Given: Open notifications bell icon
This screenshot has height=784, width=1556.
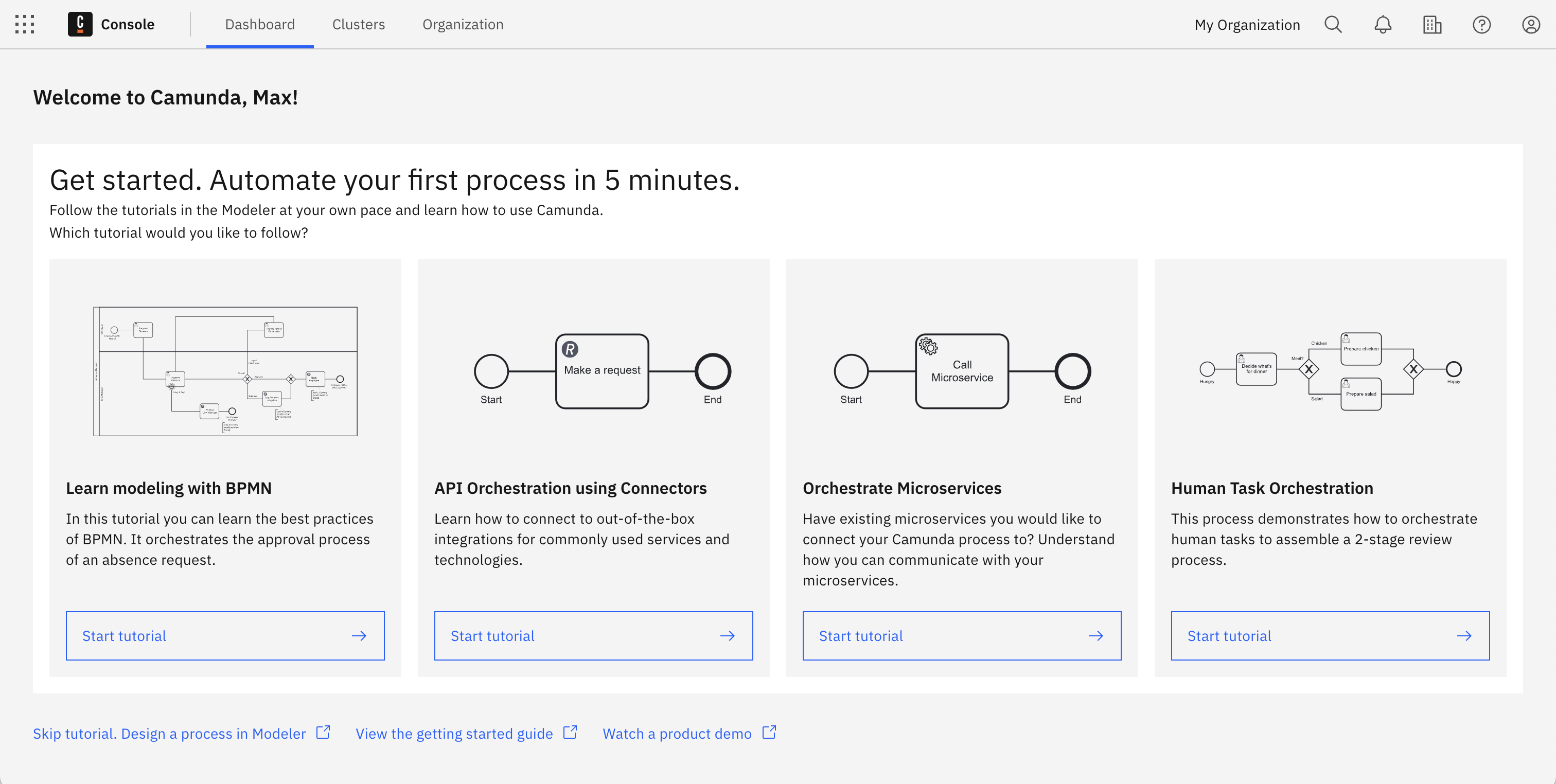Looking at the screenshot, I should pyautogui.click(x=1383, y=25).
